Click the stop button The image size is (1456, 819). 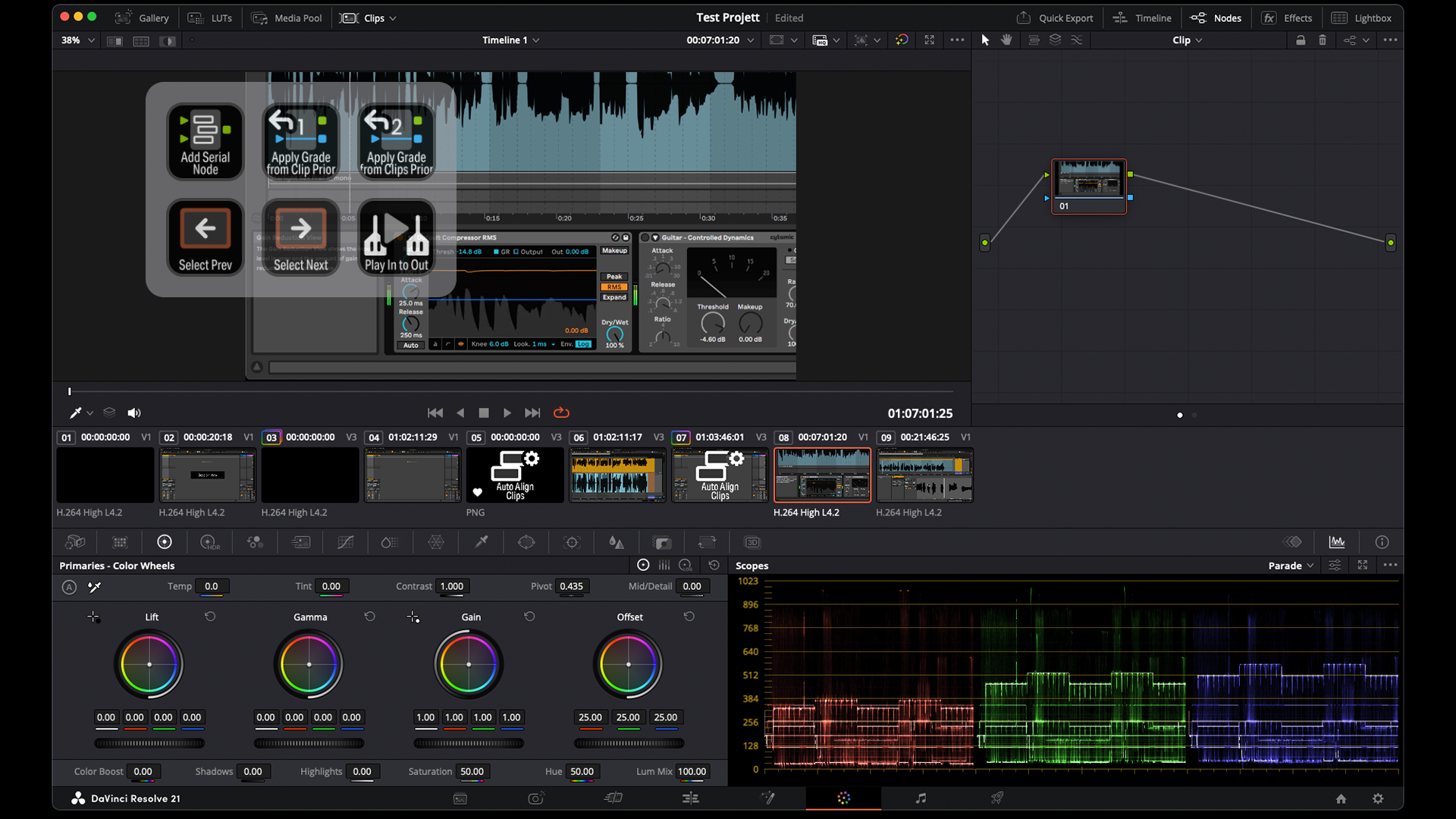click(x=484, y=413)
